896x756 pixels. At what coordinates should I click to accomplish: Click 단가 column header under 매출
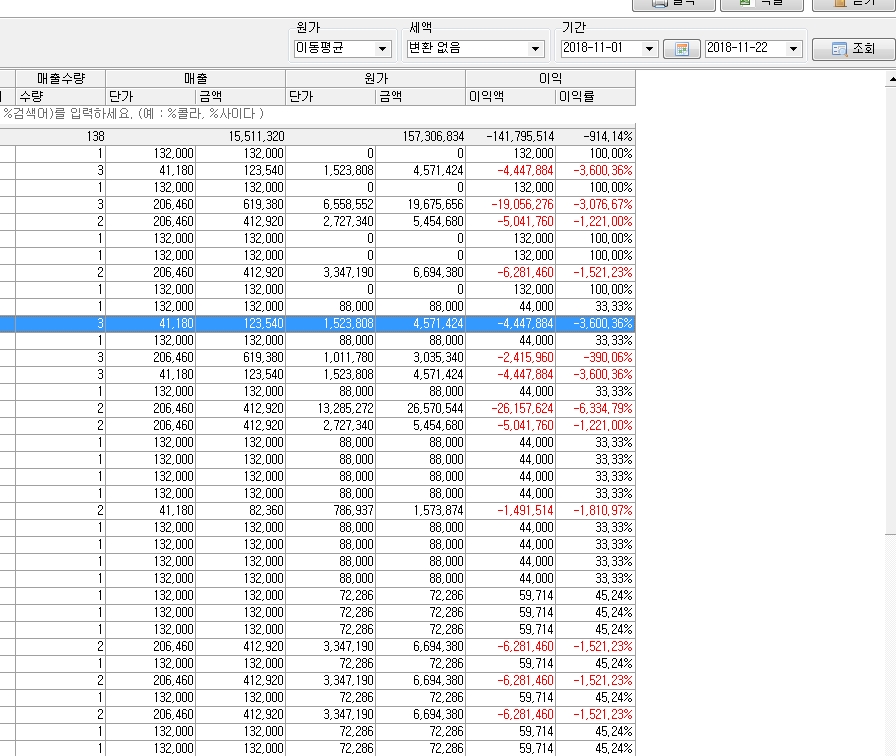pos(150,97)
